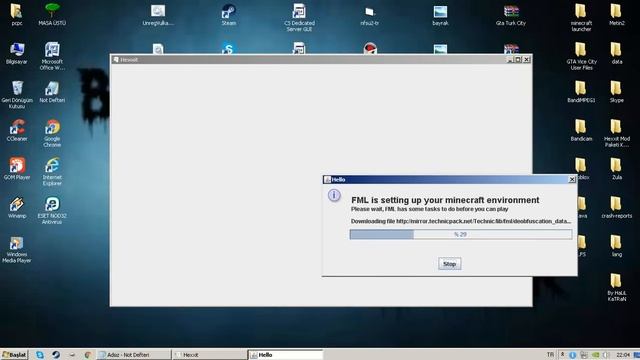Switch to Hello taskbar button
640x360 pixels.
pyautogui.click(x=285, y=355)
